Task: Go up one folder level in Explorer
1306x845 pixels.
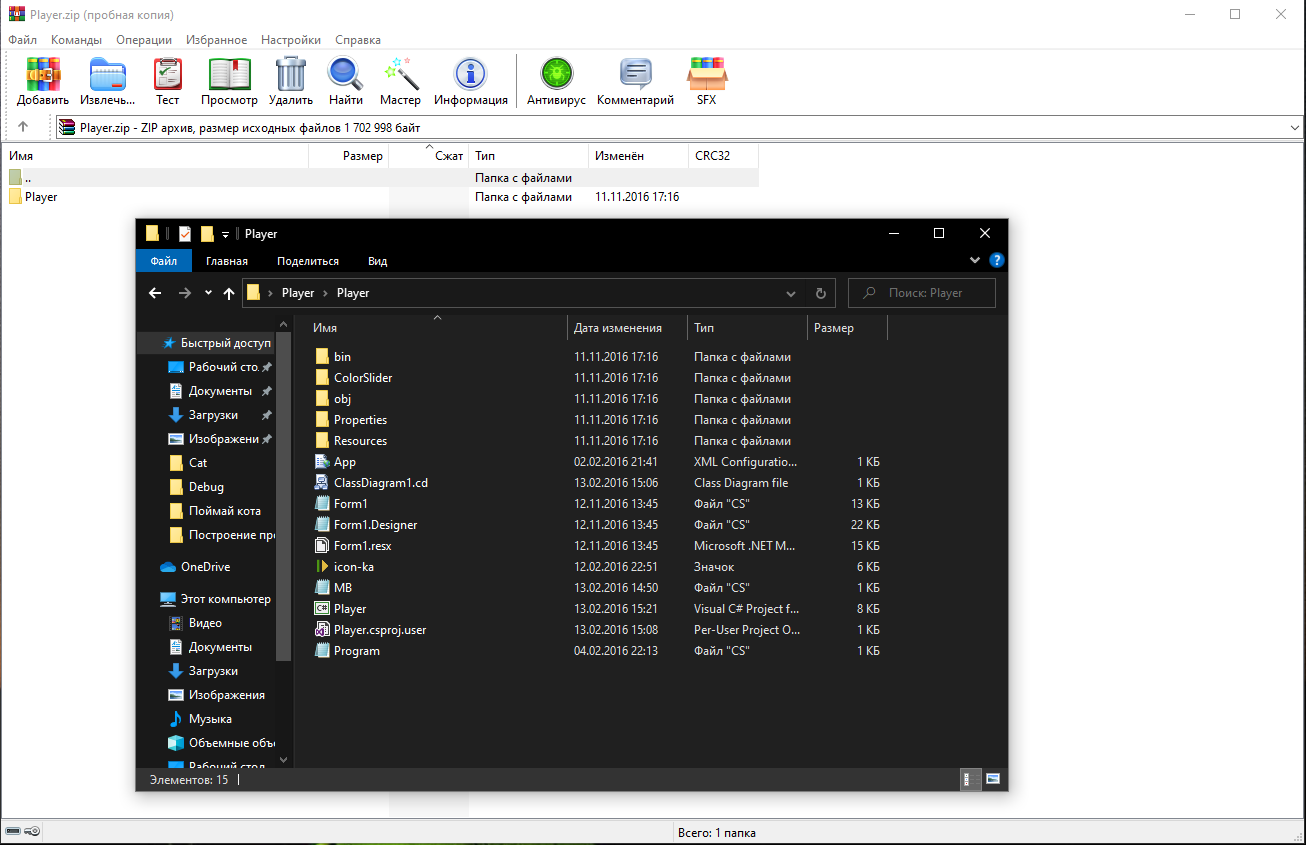Action: 229,293
